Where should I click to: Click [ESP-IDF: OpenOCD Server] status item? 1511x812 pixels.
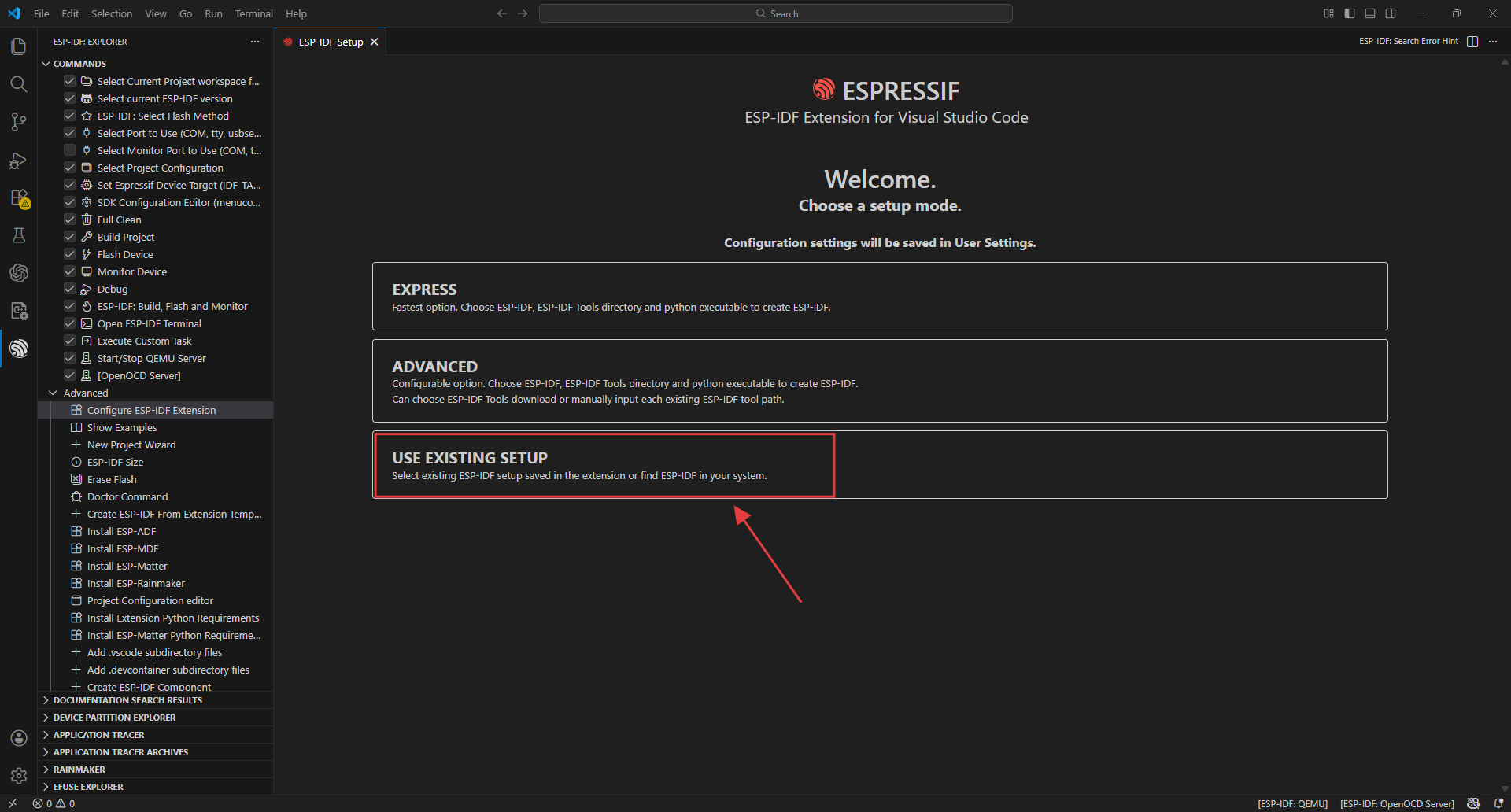pyautogui.click(x=1397, y=803)
